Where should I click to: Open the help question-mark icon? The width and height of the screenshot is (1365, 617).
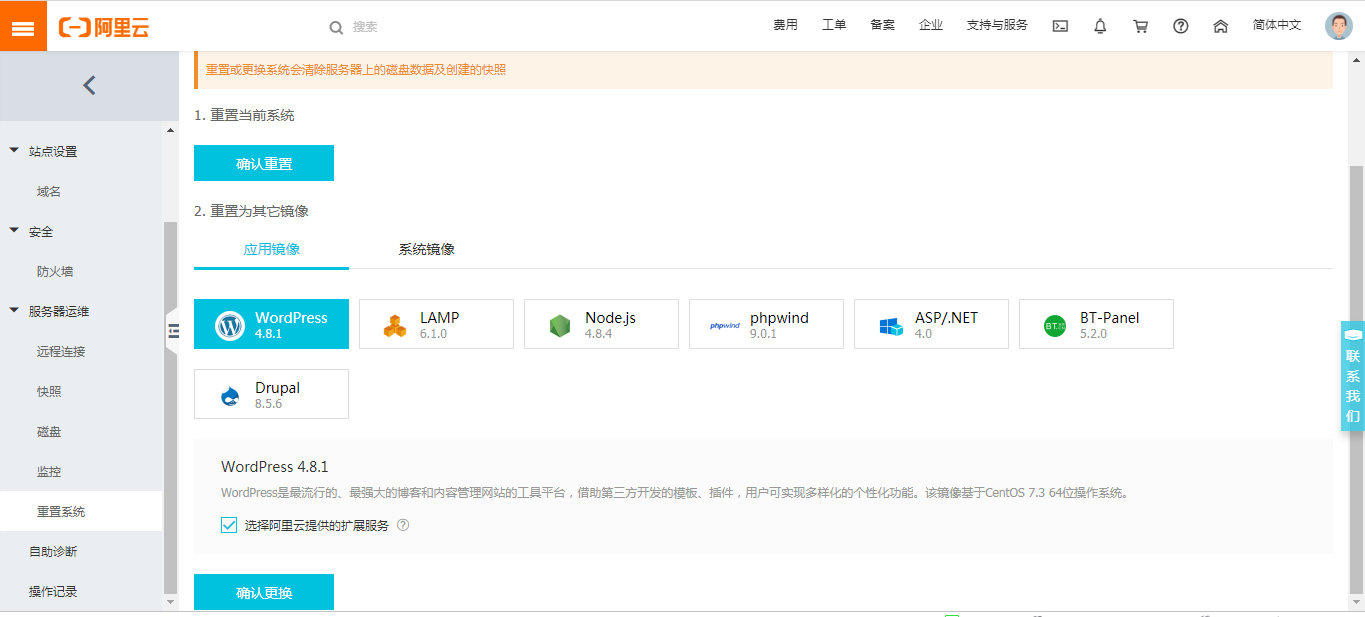[x=1181, y=26]
